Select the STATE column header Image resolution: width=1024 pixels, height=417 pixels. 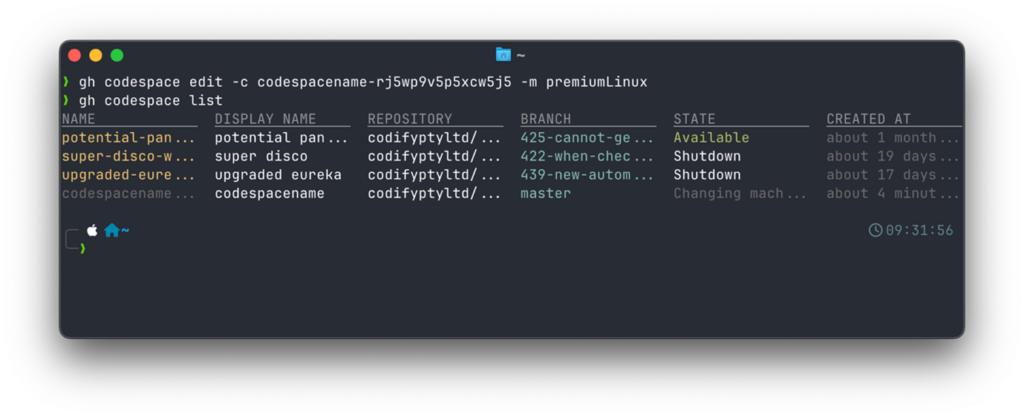coord(694,119)
